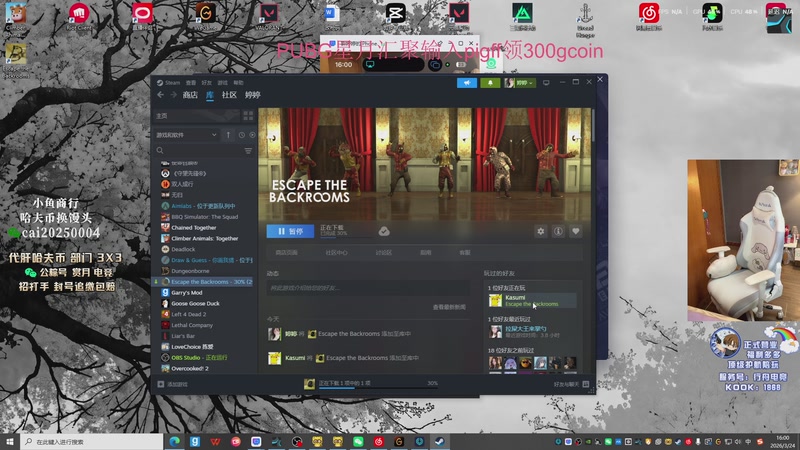Open 查看最新新闻 latest news link
800x450 pixels.
click(449, 307)
